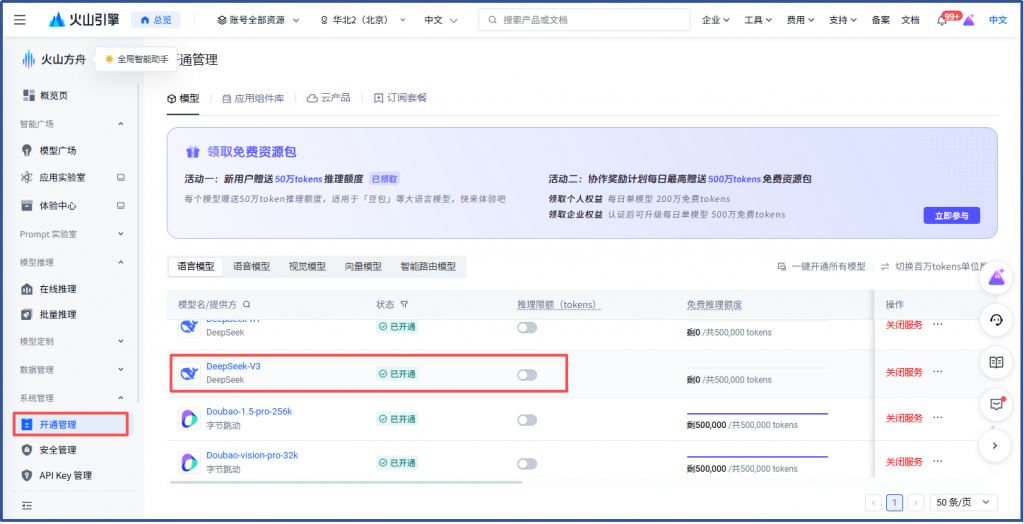Click the search icon beside 模型名/提供方
Screen dimensions: 1024x524
(247, 304)
